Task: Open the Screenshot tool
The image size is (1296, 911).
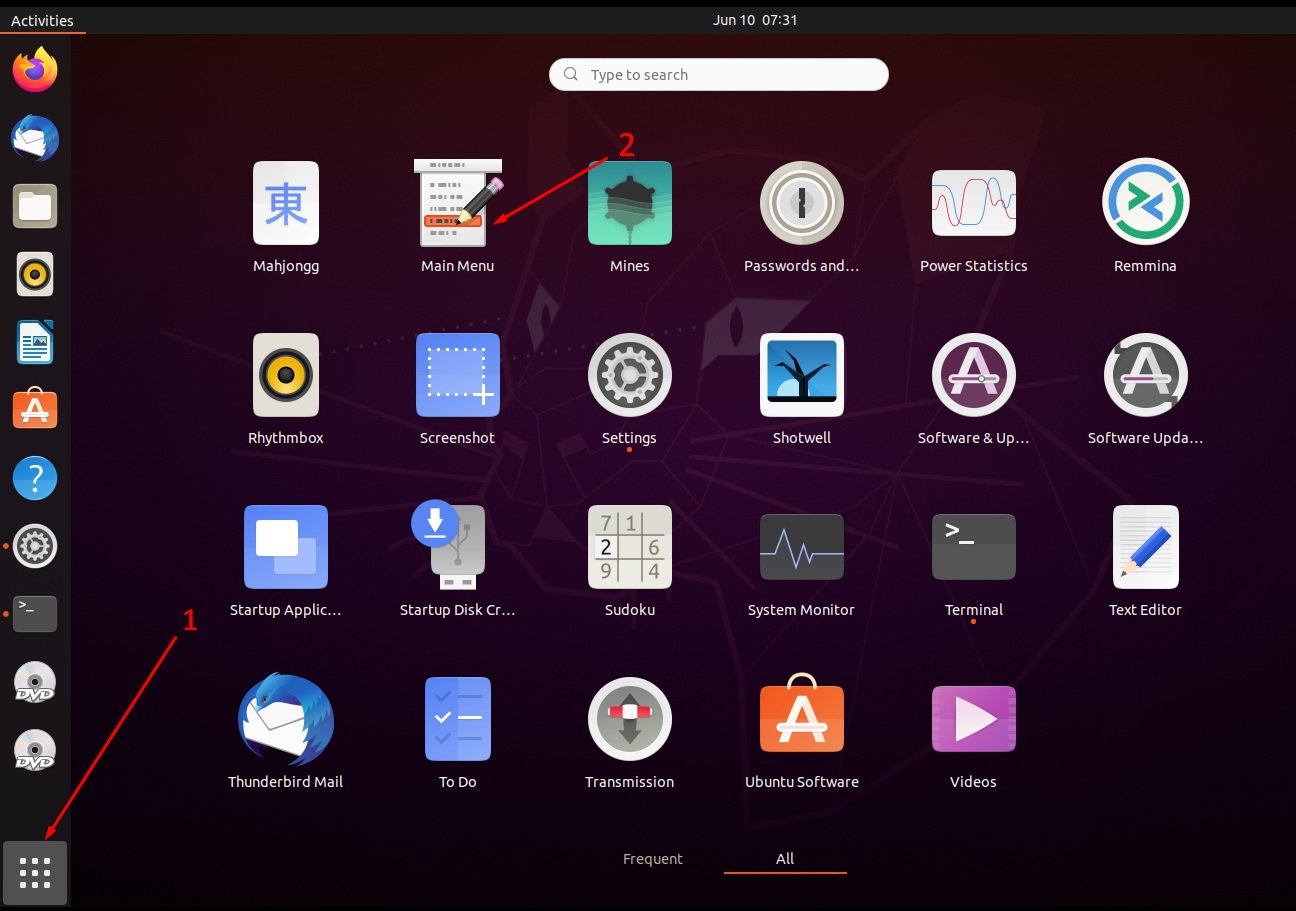Action: click(x=458, y=375)
